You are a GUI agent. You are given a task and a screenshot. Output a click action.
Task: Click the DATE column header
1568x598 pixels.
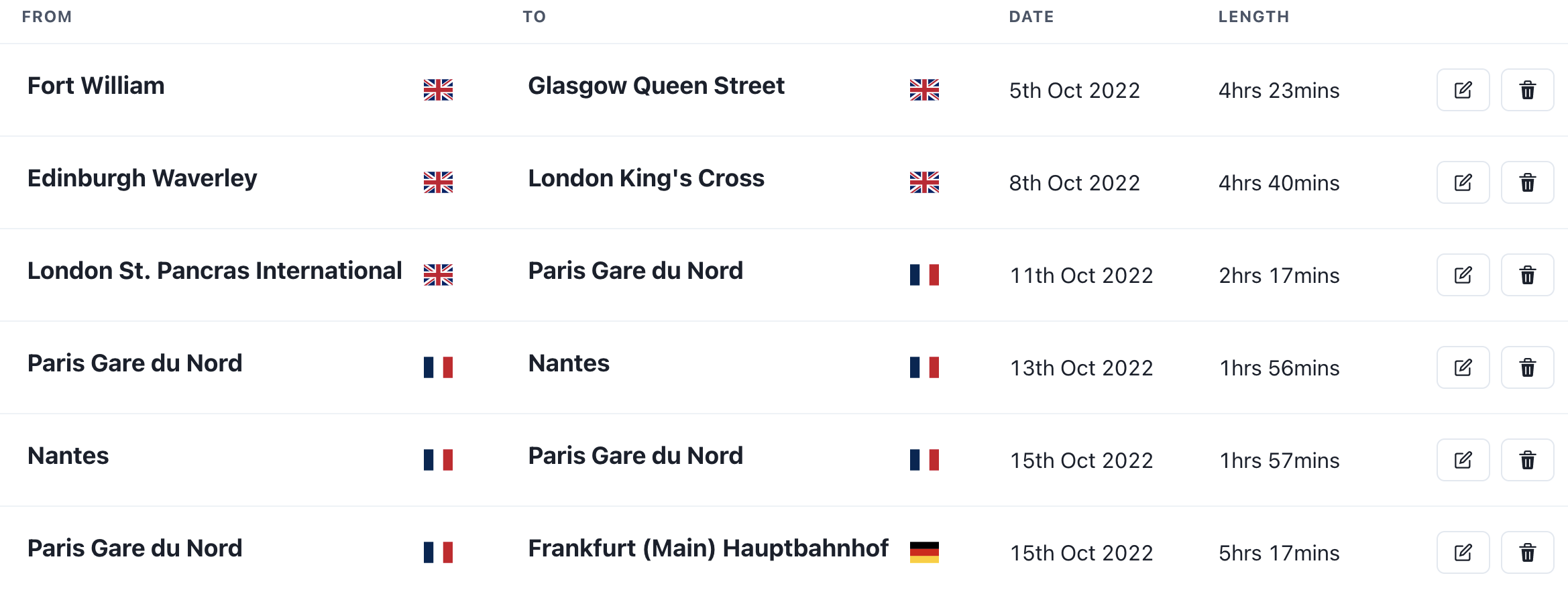pyautogui.click(x=1031, y=17)
